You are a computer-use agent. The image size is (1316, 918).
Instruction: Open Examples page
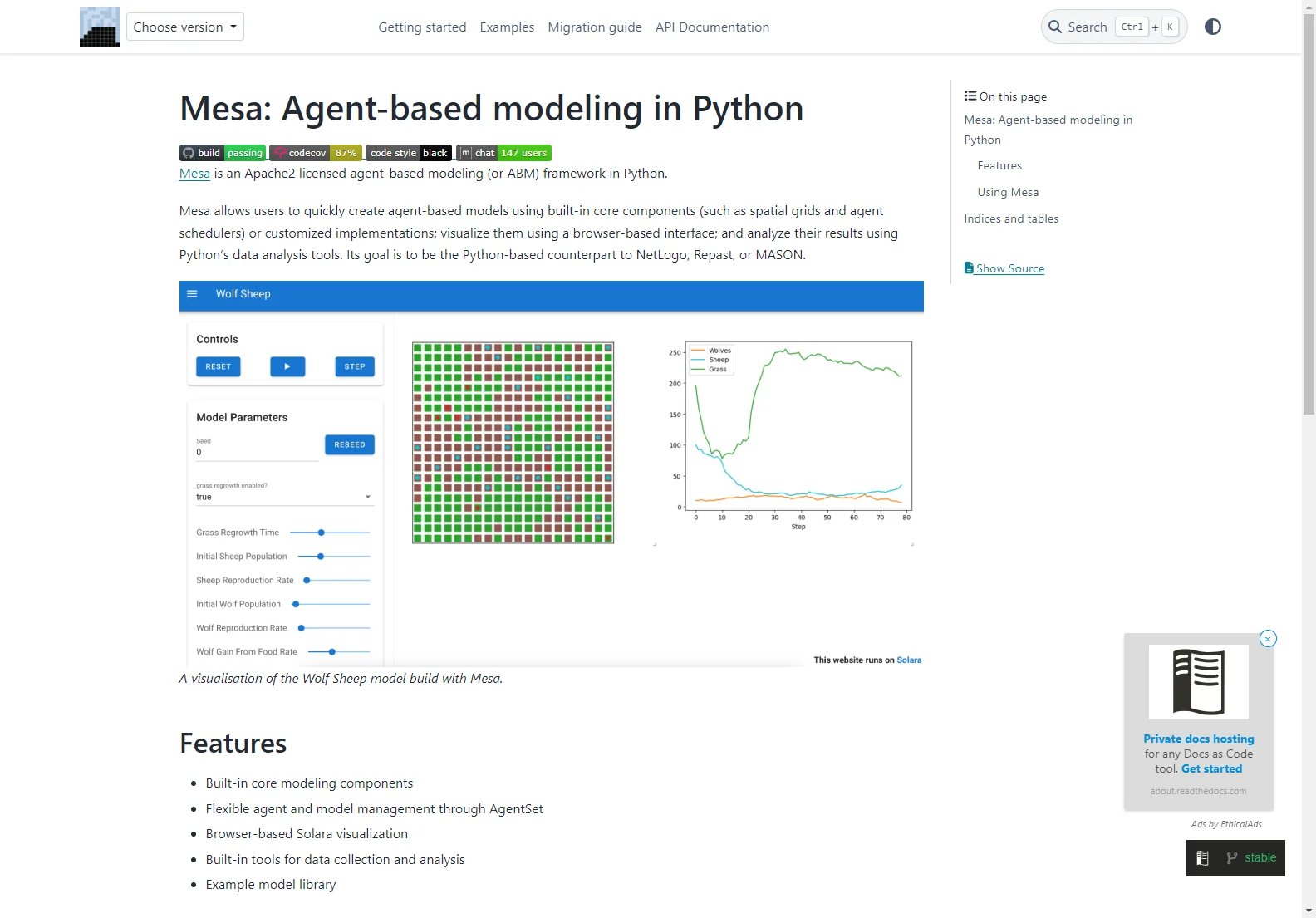[507, 27]
